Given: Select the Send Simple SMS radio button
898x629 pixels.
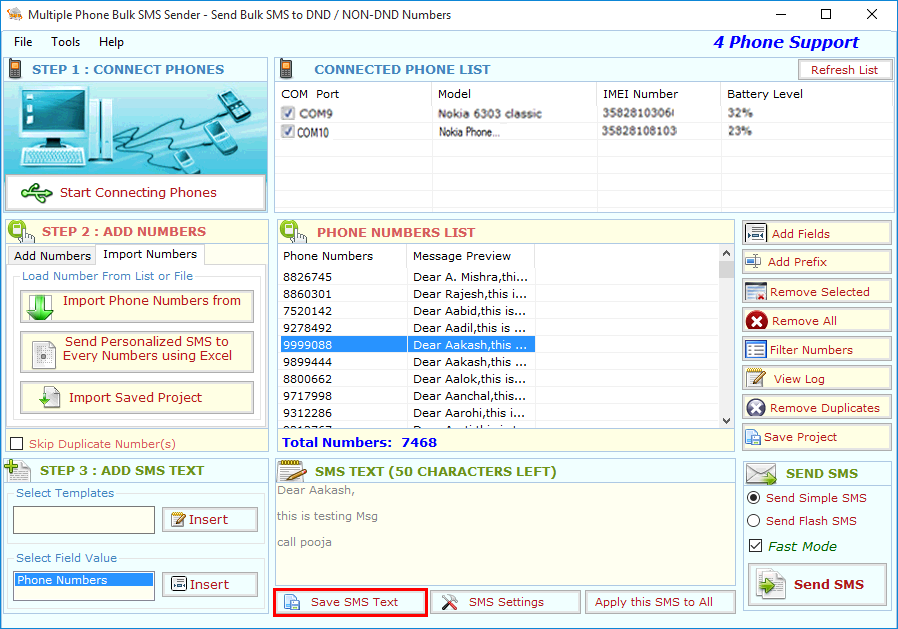Looking at the screenshot, I should point(754,498).
